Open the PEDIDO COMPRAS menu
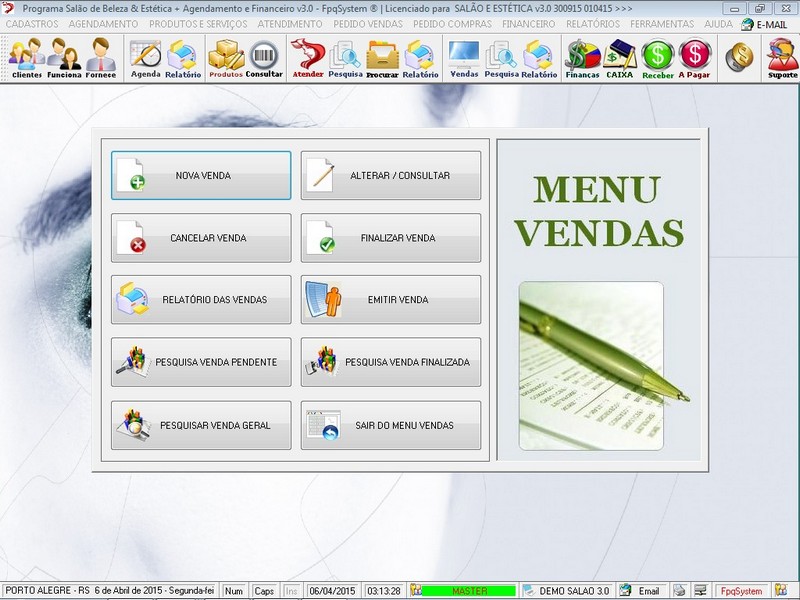 [453, 24]
